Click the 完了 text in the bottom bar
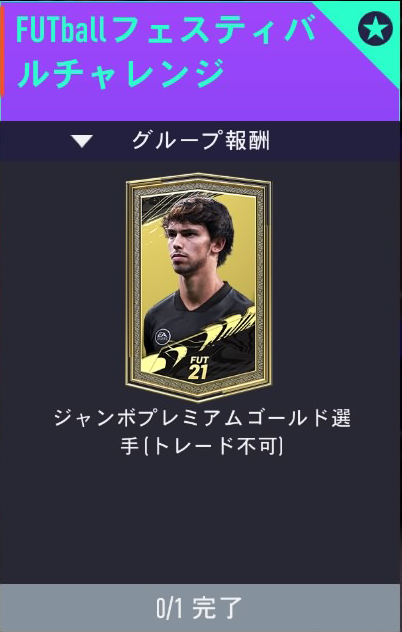Viewport: 402px width, 632px height. (217, 608)
